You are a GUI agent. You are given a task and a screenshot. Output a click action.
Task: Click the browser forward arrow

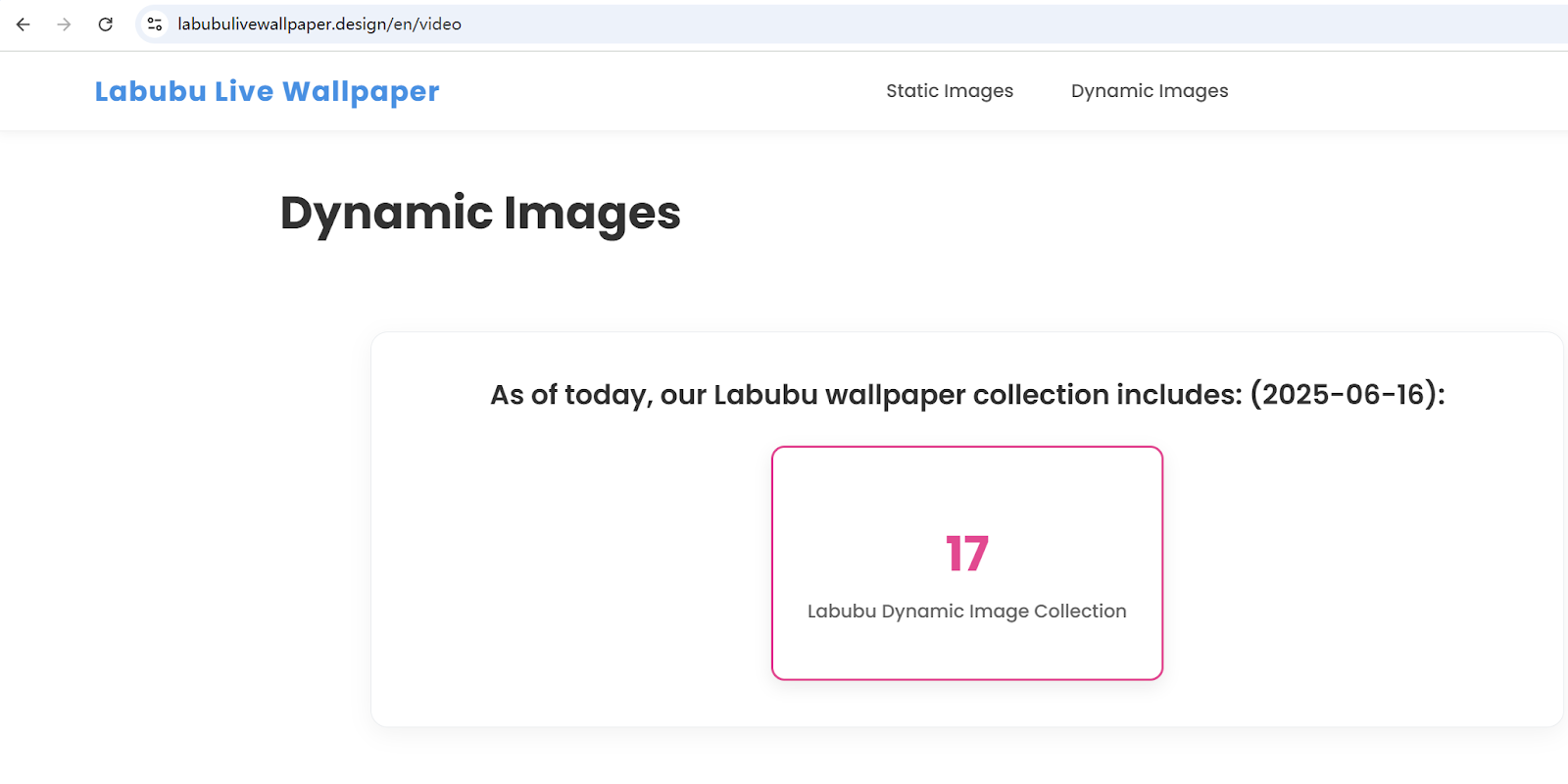coord(65,24)
